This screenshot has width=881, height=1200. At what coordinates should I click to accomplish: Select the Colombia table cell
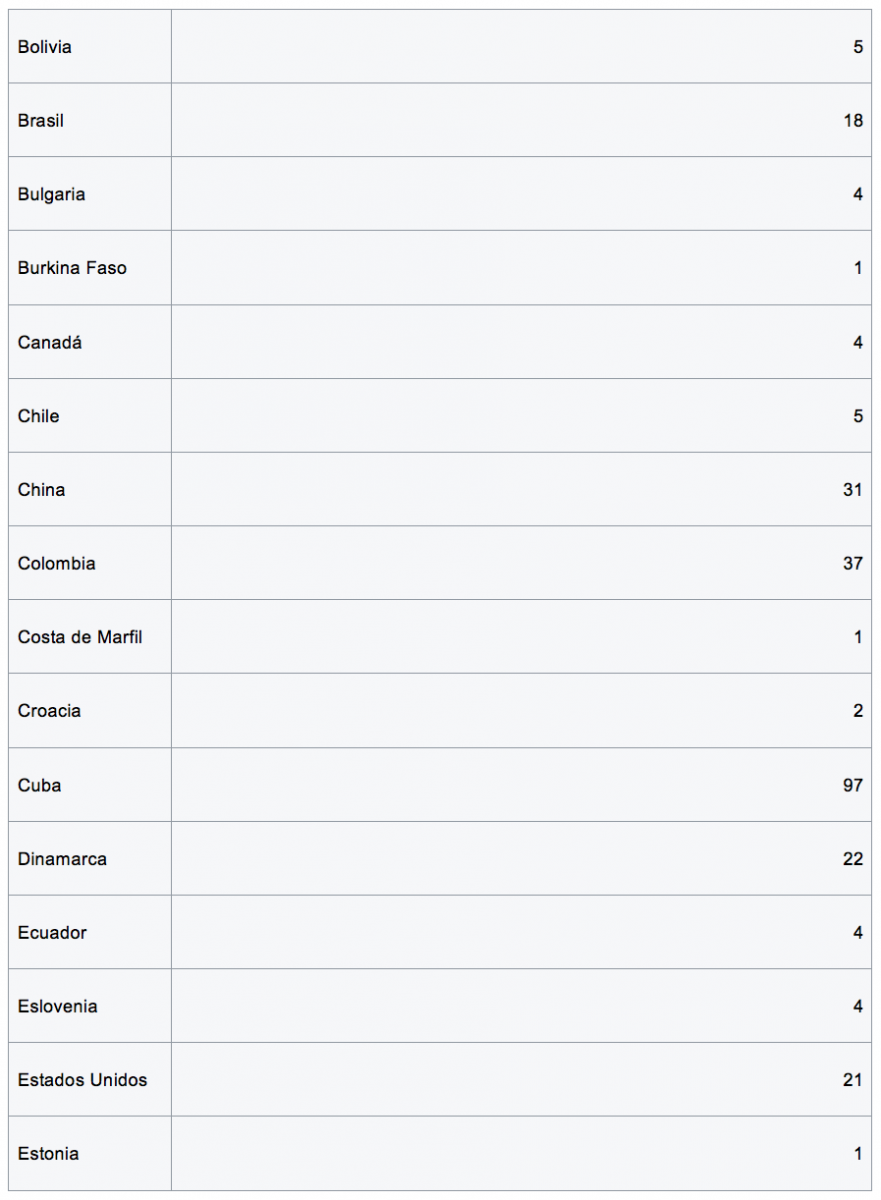(x=56, y=564)
